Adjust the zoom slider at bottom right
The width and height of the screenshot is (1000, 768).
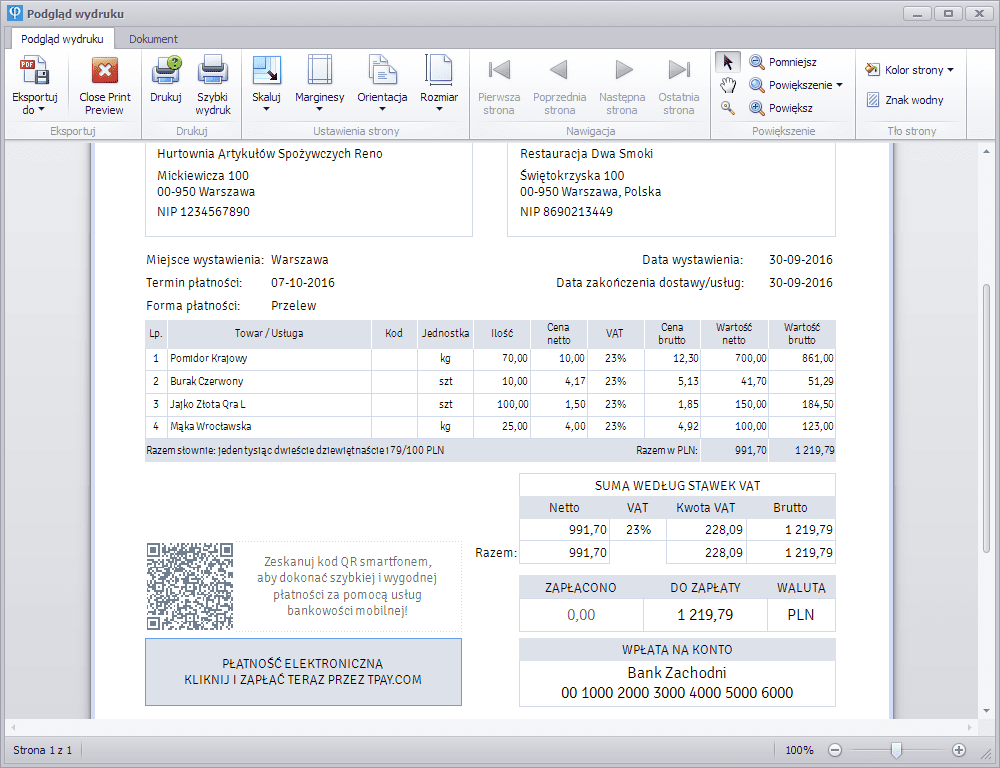coord(896,748)
